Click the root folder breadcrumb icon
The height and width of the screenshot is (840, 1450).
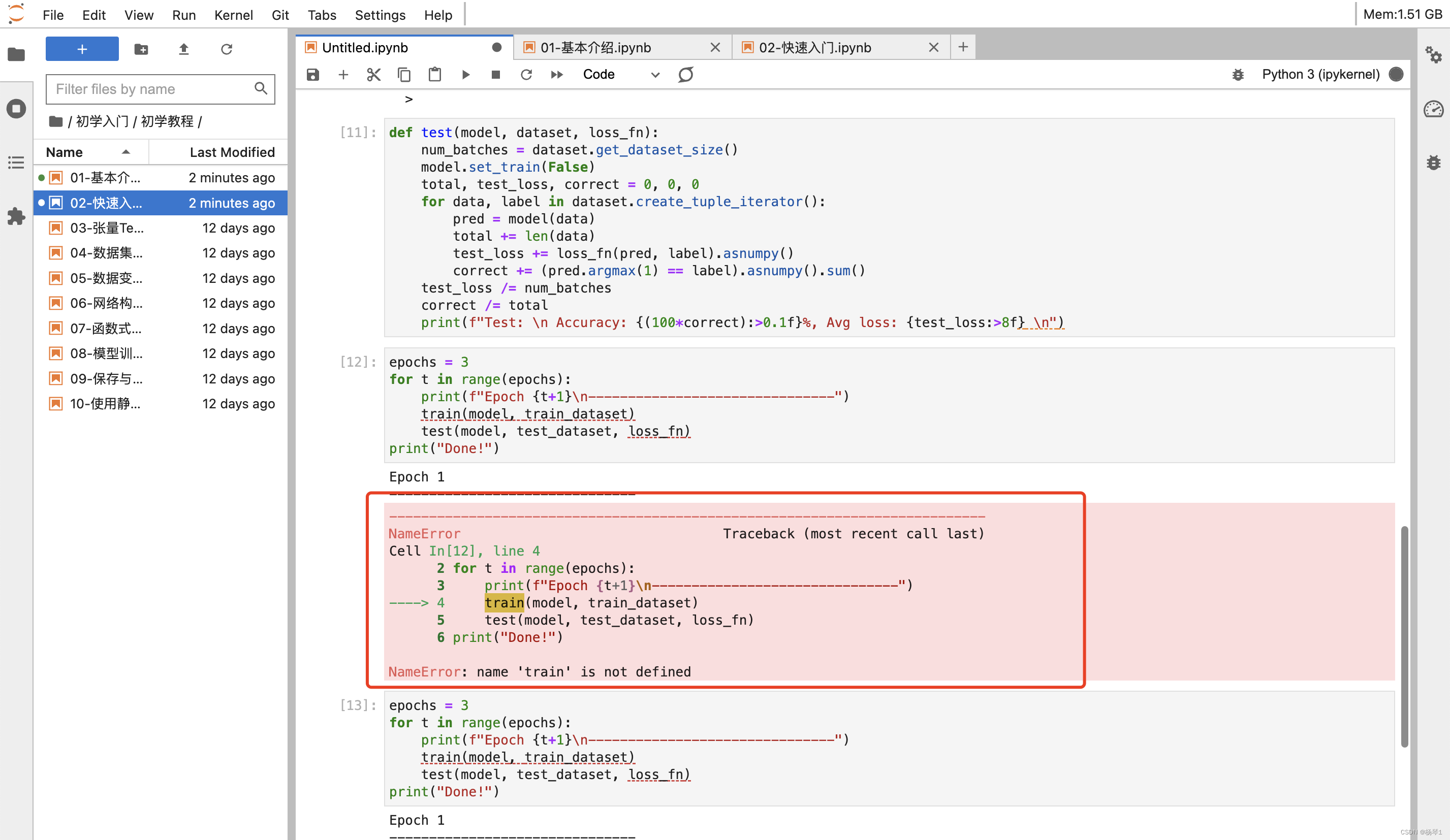(56, 121)
